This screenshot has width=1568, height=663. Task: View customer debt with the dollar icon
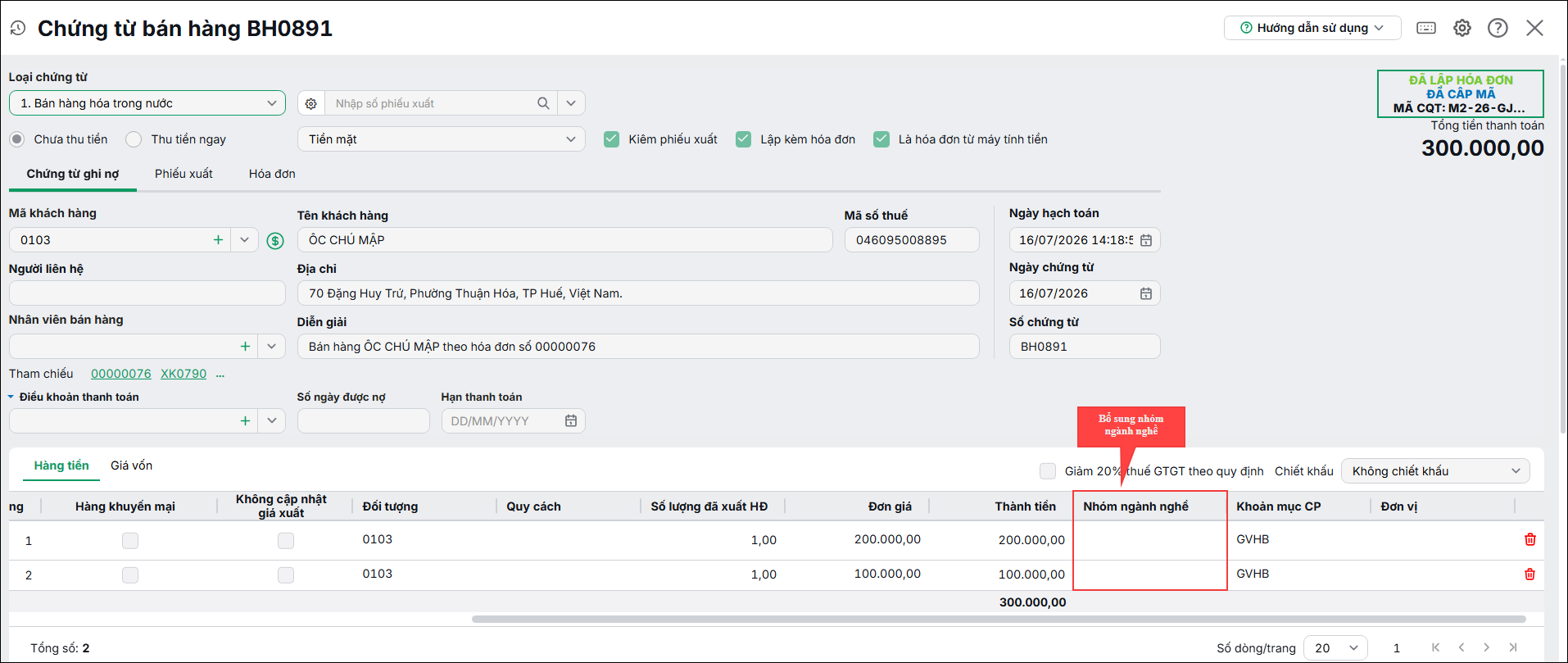click(275, 241)
